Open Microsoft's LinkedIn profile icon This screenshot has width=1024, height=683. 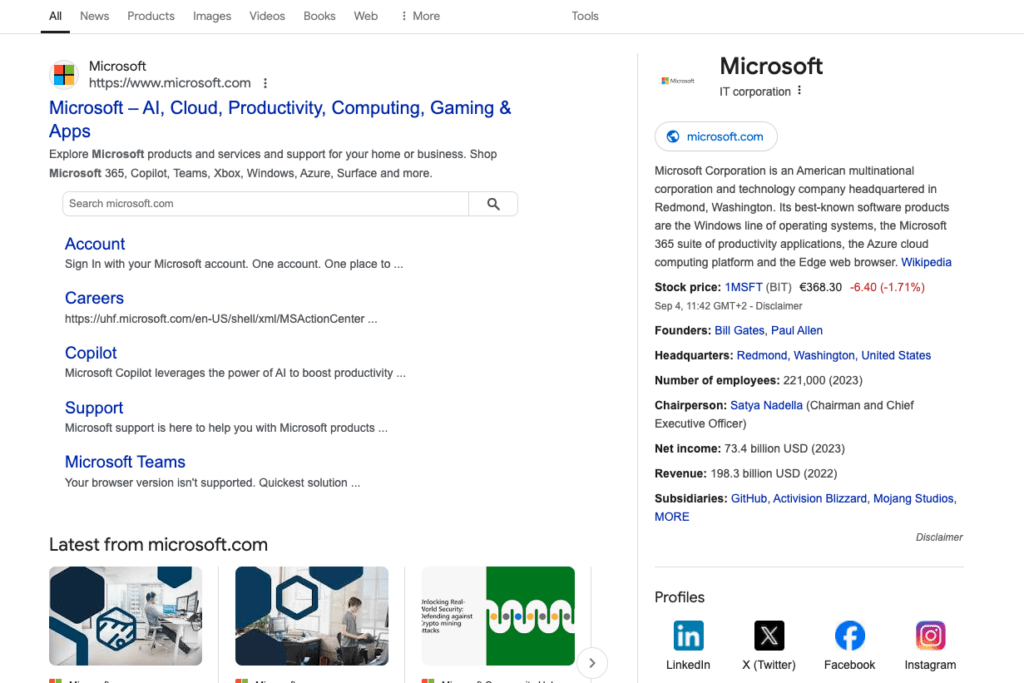pos(688,635)
